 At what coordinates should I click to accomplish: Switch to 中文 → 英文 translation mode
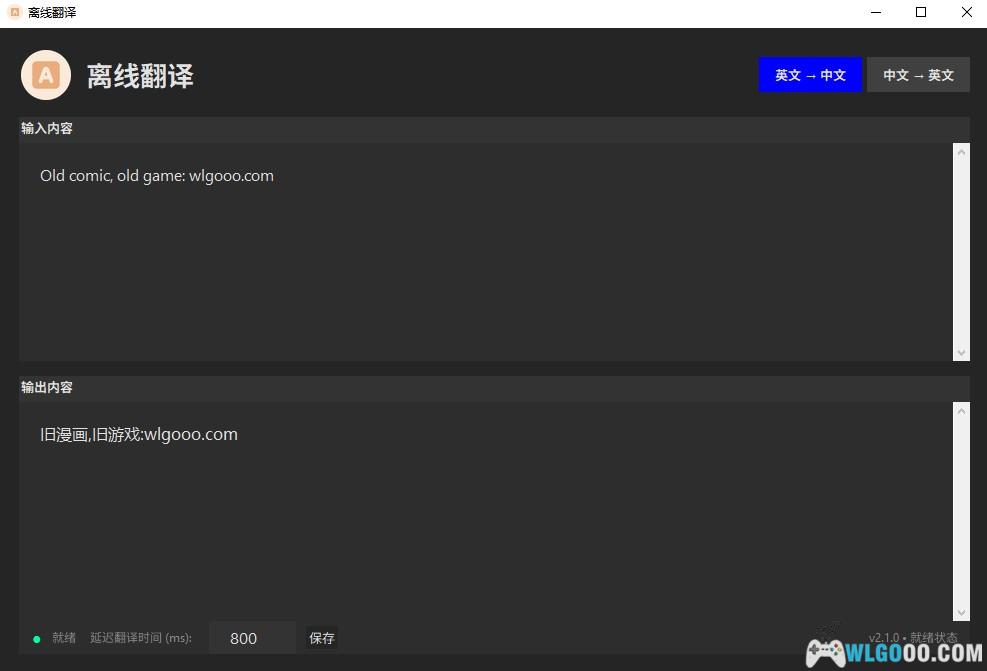pos(918,75)
